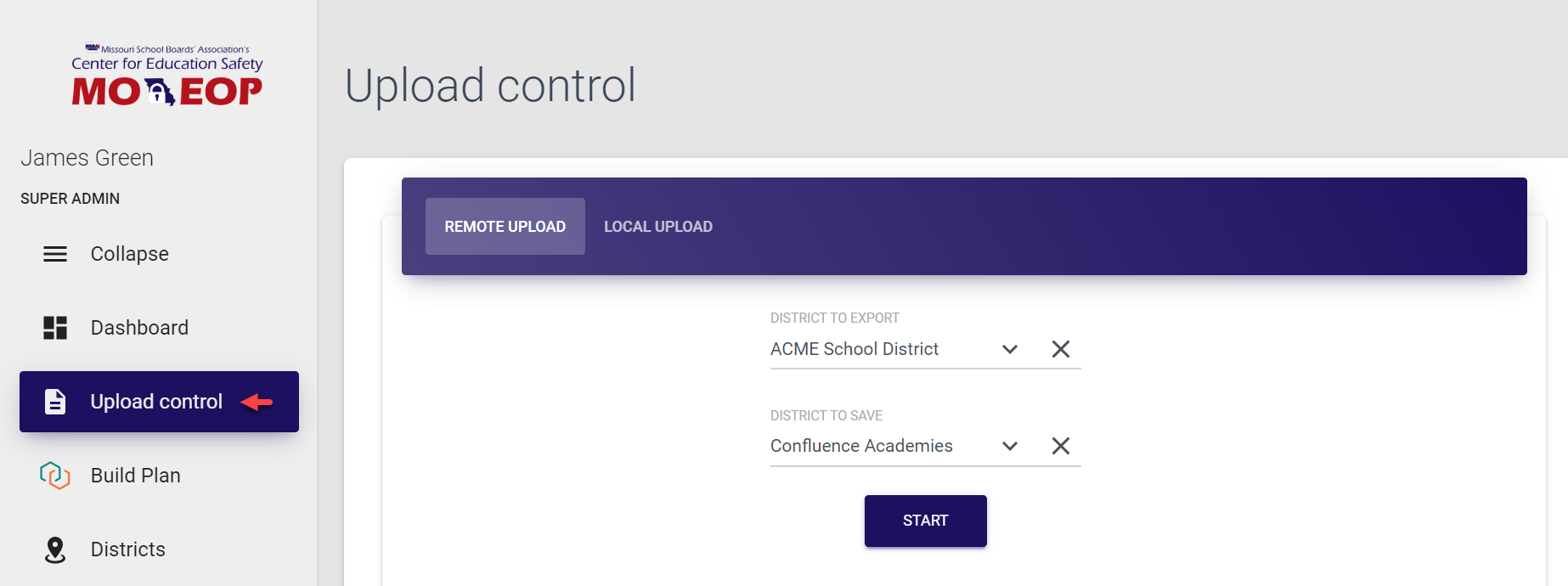Switch to the Local Upload tab

pos(658,227)
